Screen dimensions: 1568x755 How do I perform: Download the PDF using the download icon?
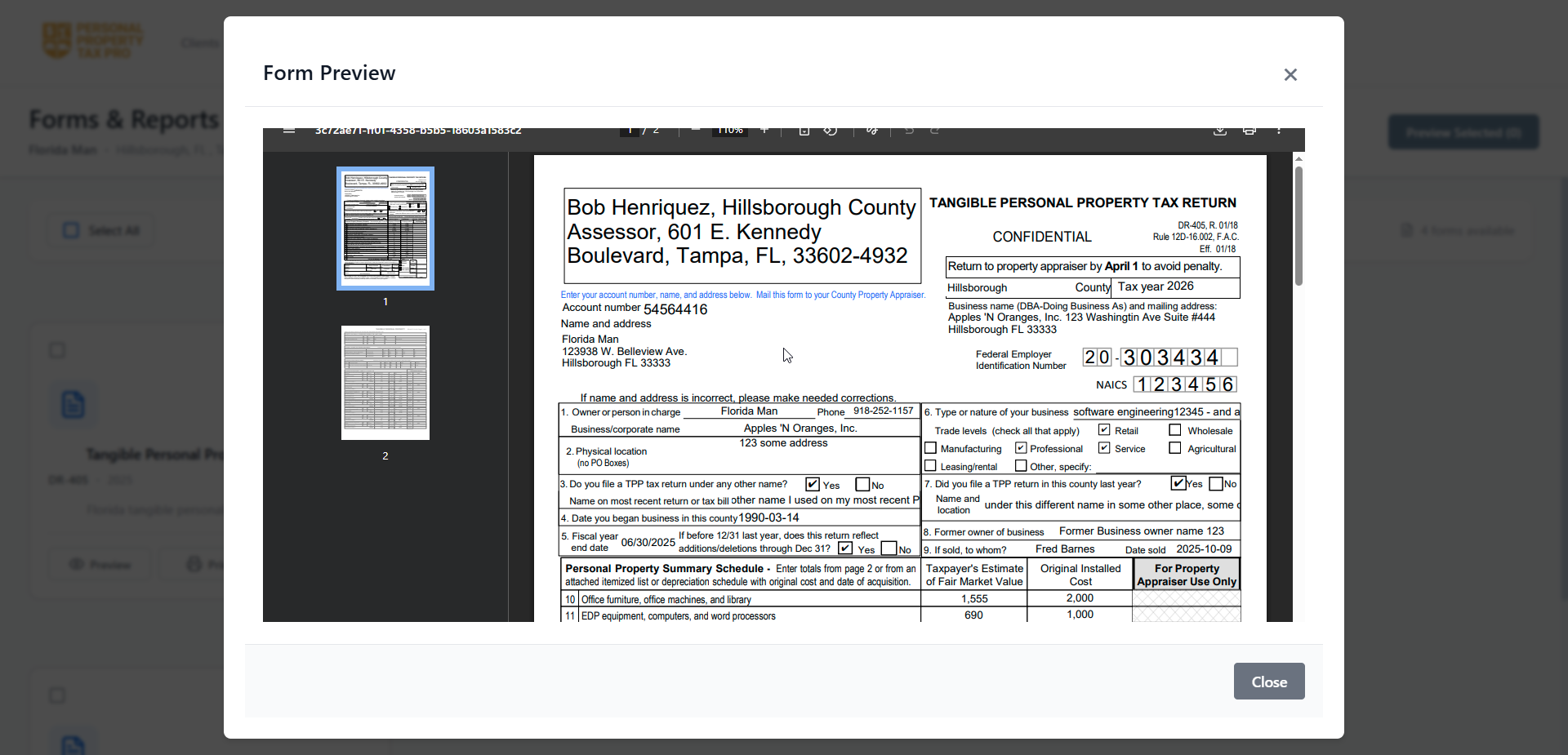pyautogui.click(x=1220, y=131)
